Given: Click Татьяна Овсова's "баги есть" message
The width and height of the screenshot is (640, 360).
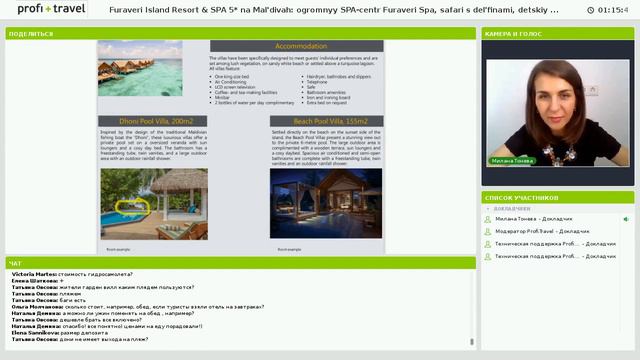Looking at the screenshot, I should click(49, 300).
